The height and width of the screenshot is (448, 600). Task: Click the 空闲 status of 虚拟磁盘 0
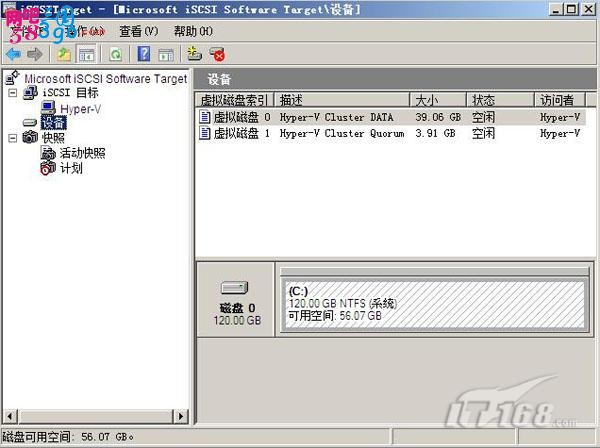click(483, 117)
